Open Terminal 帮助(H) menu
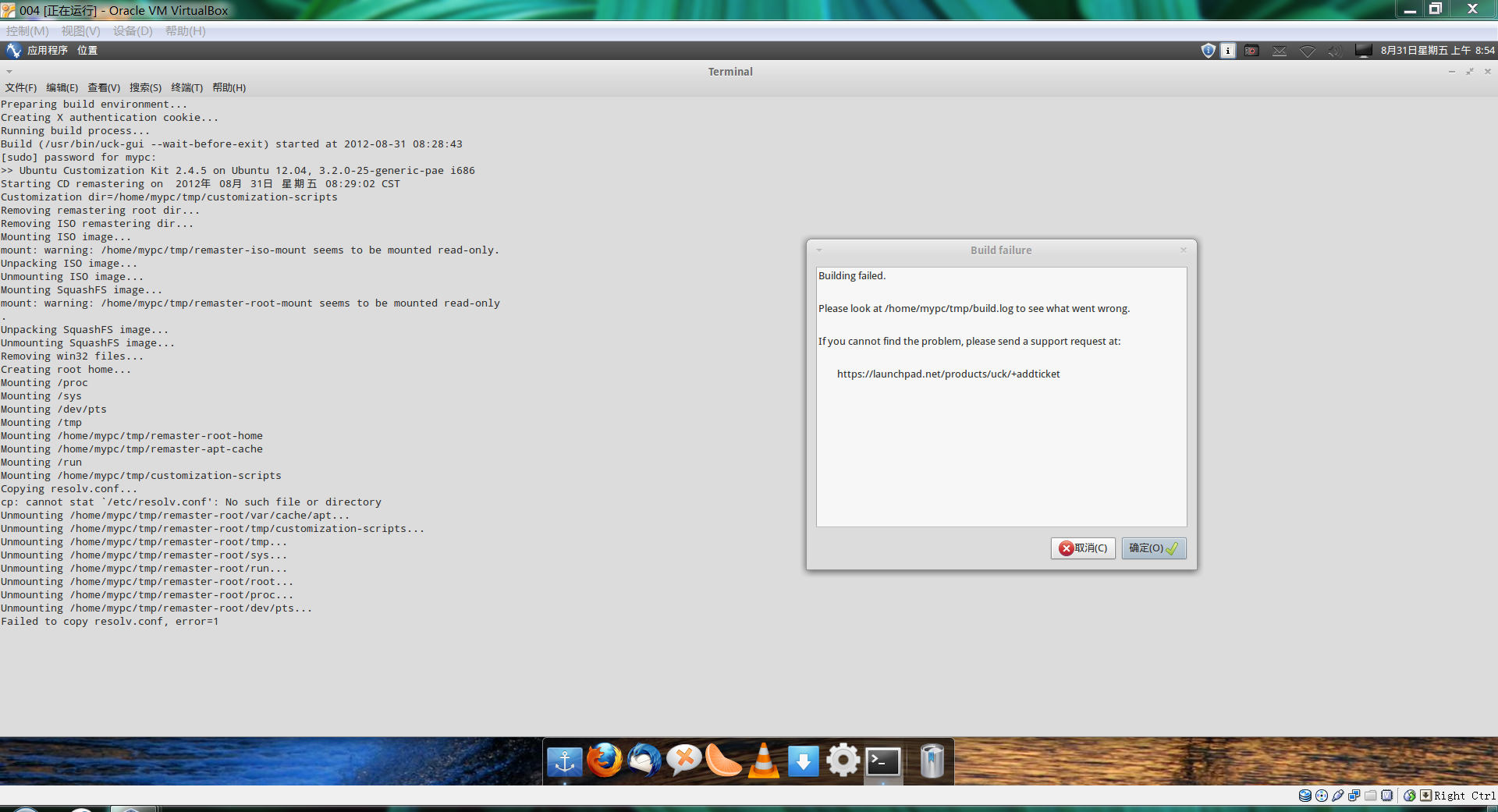This screenshot has height=812, width=1498. (x=229, y=87)
